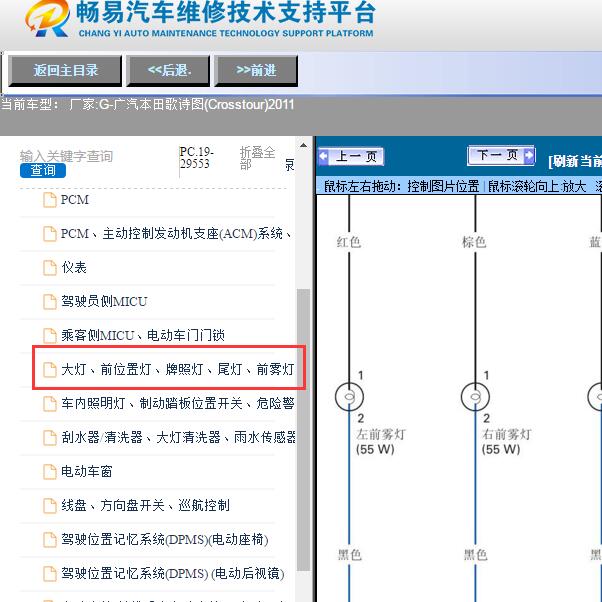Go forward with the >>前进 button
The width and height of the screenshot is (602, 602).
(x=256, y=71)
